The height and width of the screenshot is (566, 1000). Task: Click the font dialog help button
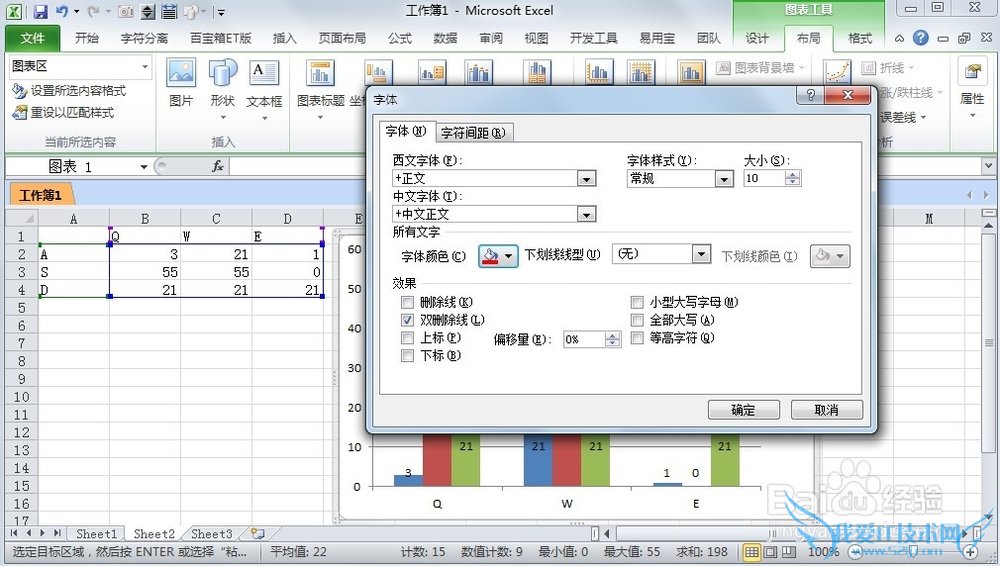click(x=811, y=96)
